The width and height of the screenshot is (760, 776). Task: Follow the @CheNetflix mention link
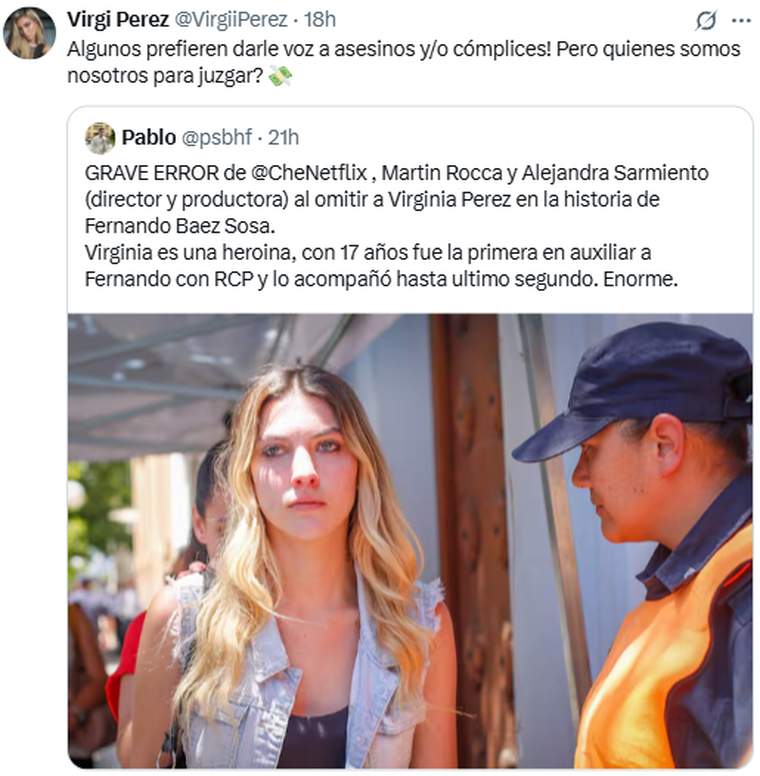tap(309, 173)
